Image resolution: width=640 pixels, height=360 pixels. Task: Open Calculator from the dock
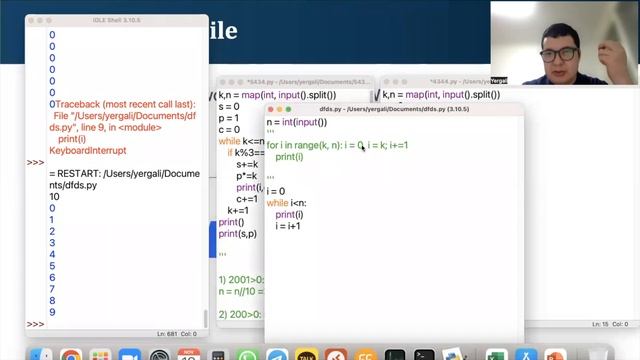pyautogui.click(x=218, y=355)
